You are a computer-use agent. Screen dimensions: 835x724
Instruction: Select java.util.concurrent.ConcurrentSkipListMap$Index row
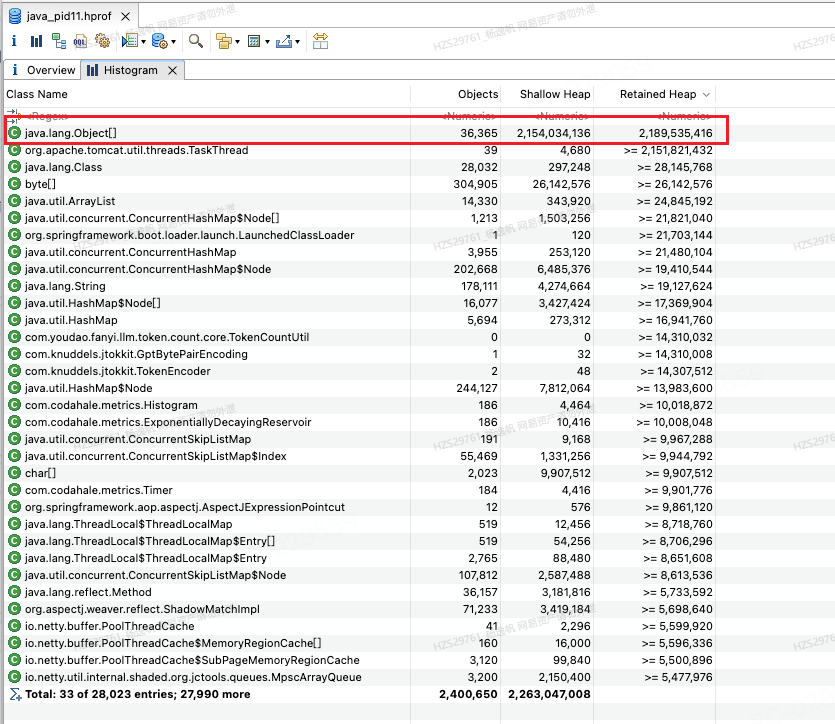359,456
